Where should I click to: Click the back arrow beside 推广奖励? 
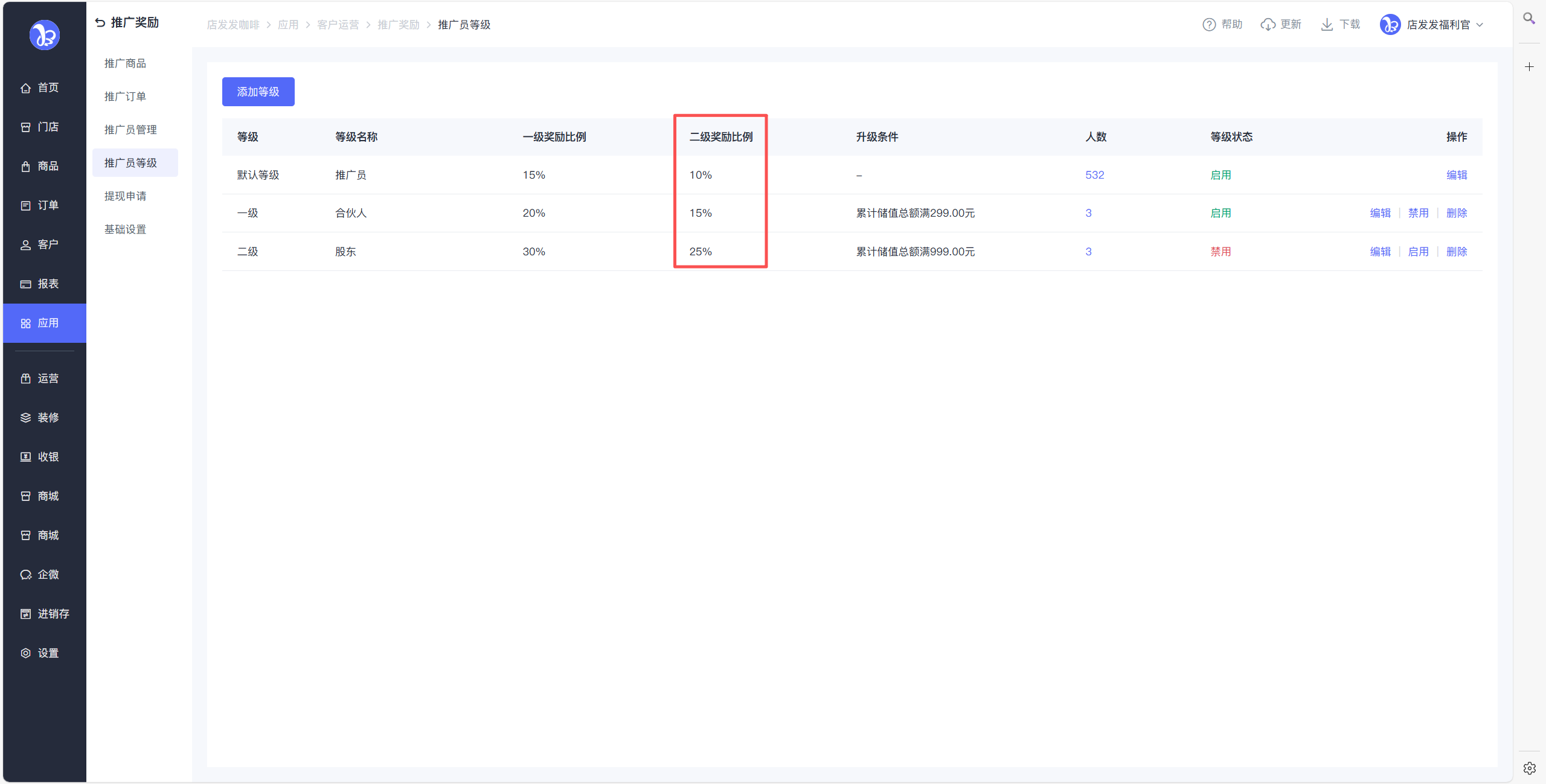click(100, 23)
